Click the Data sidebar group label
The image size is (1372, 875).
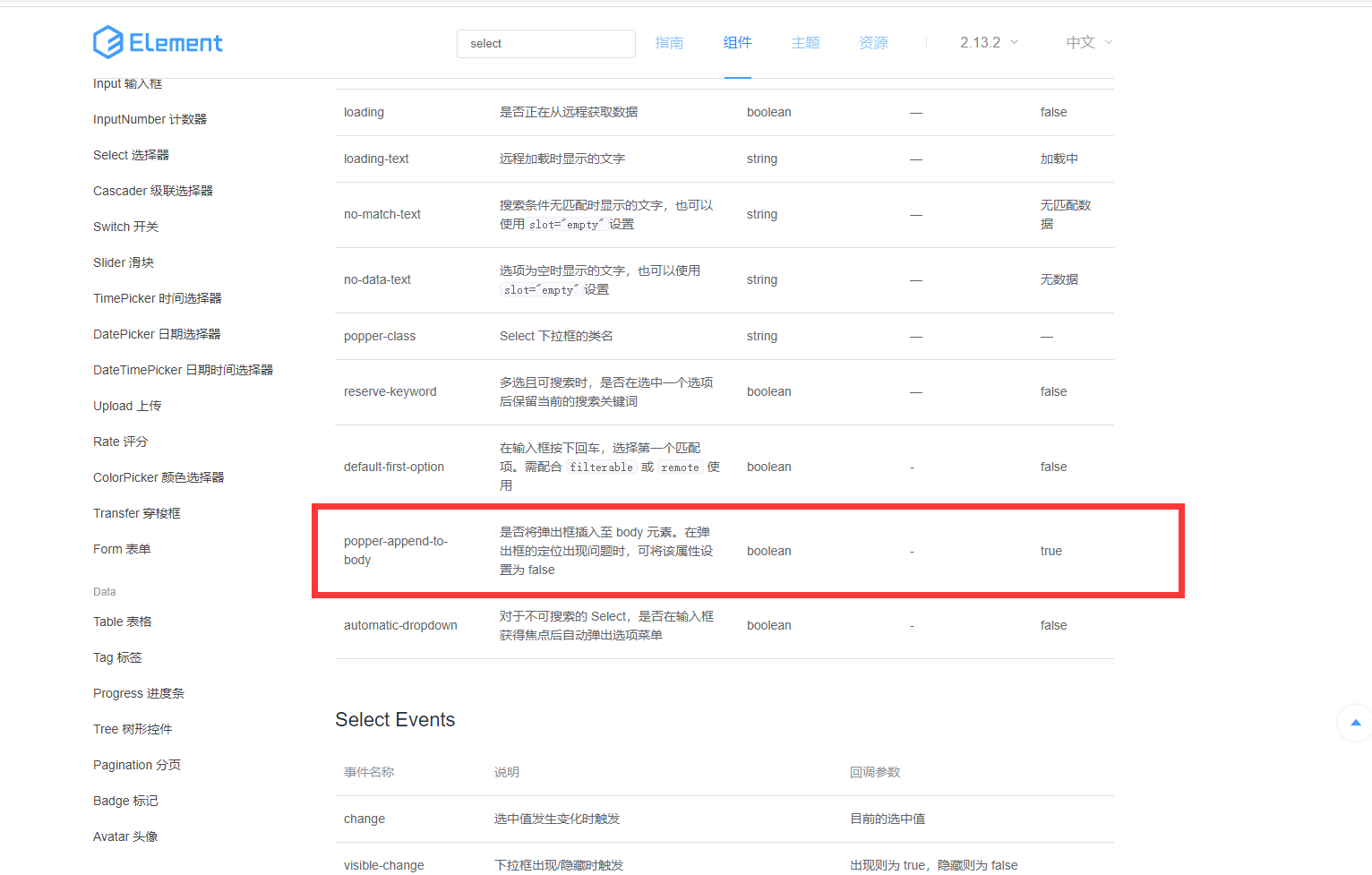coord(105,592)
